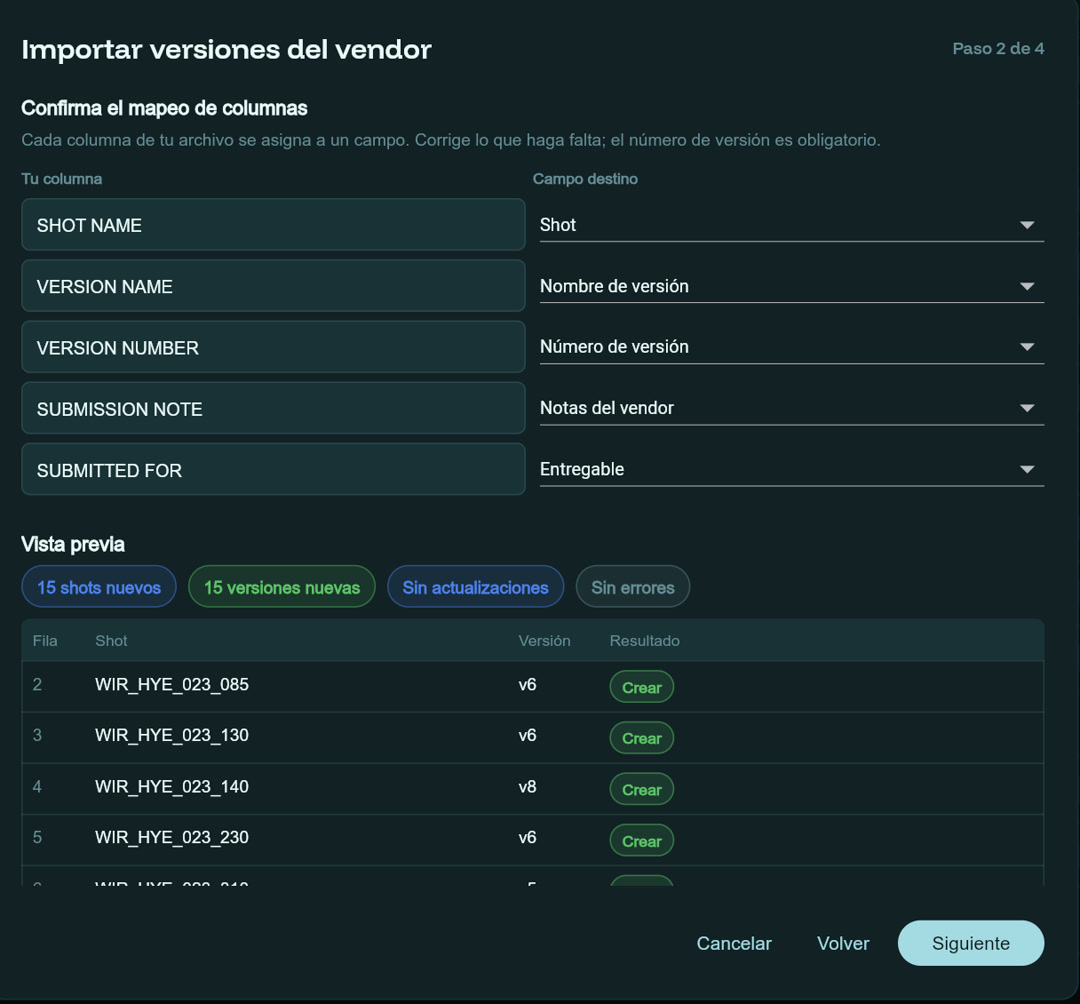Viewport: 1080px width, 1004px height.
Task: Go back with the Volver button
Action: point(843,943)
